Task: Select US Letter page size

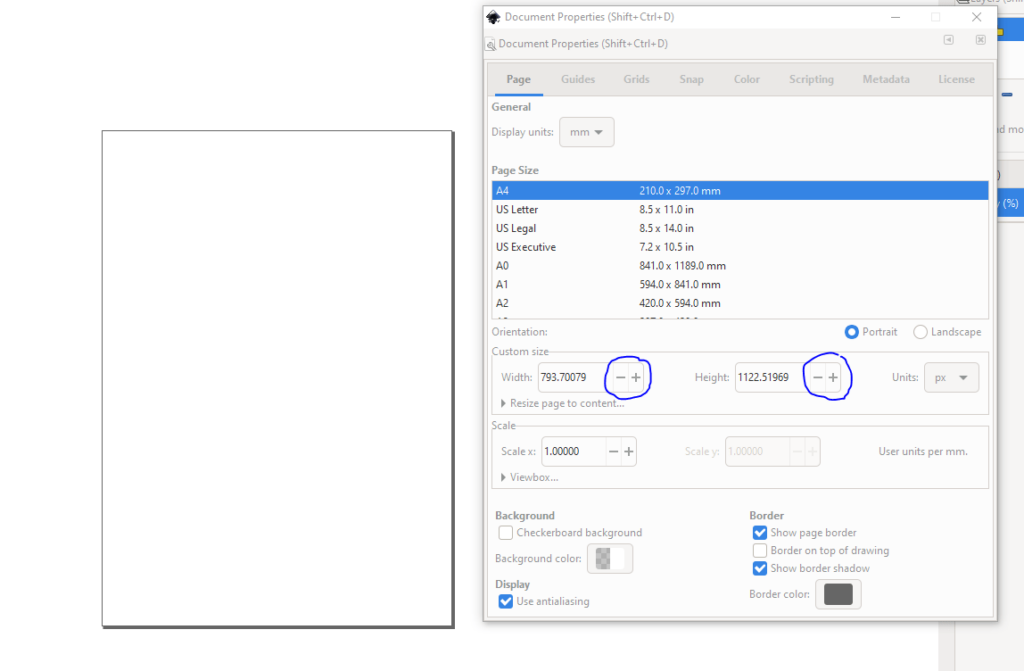Action: point(600,209)
